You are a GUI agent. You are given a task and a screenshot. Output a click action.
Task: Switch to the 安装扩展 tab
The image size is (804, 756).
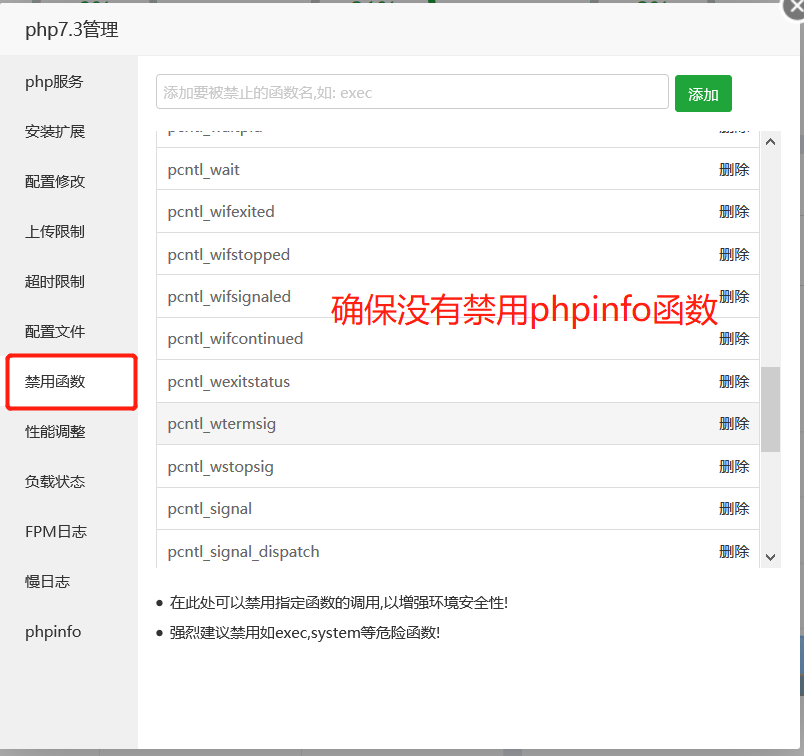pos(55,132)
